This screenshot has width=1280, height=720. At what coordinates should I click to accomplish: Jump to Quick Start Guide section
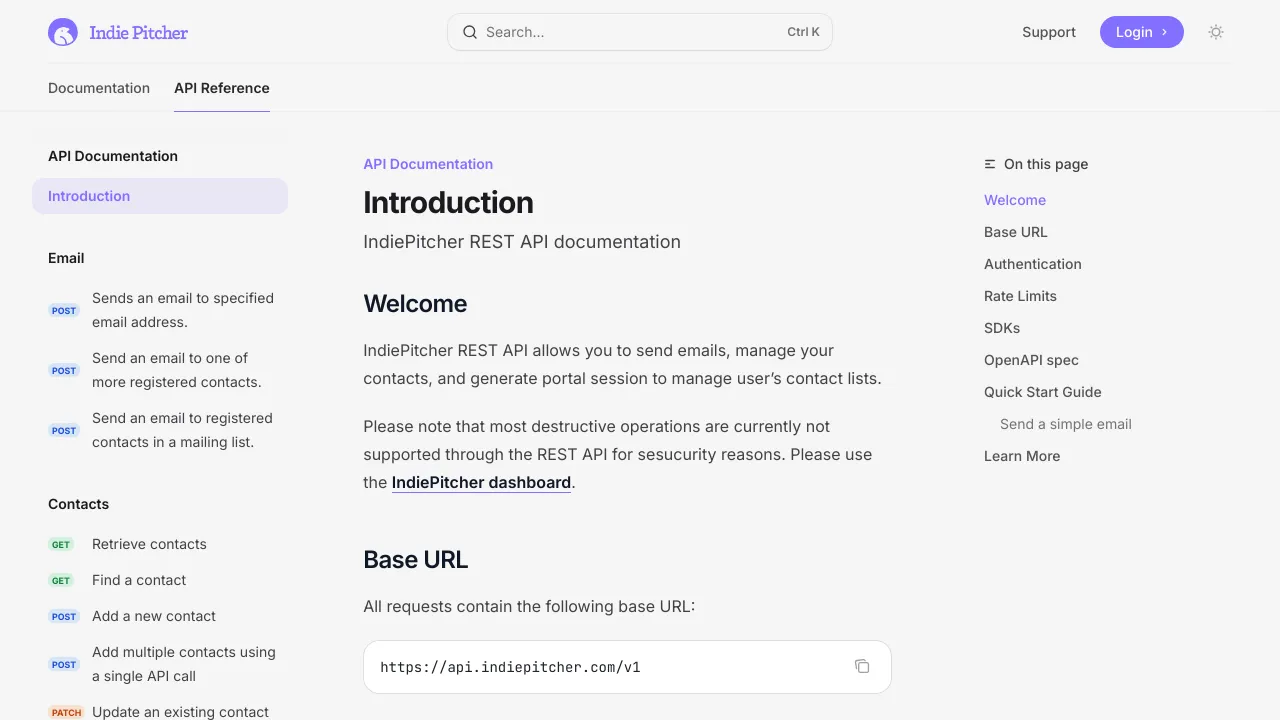pyautogui.click(x=1043, y=392)
